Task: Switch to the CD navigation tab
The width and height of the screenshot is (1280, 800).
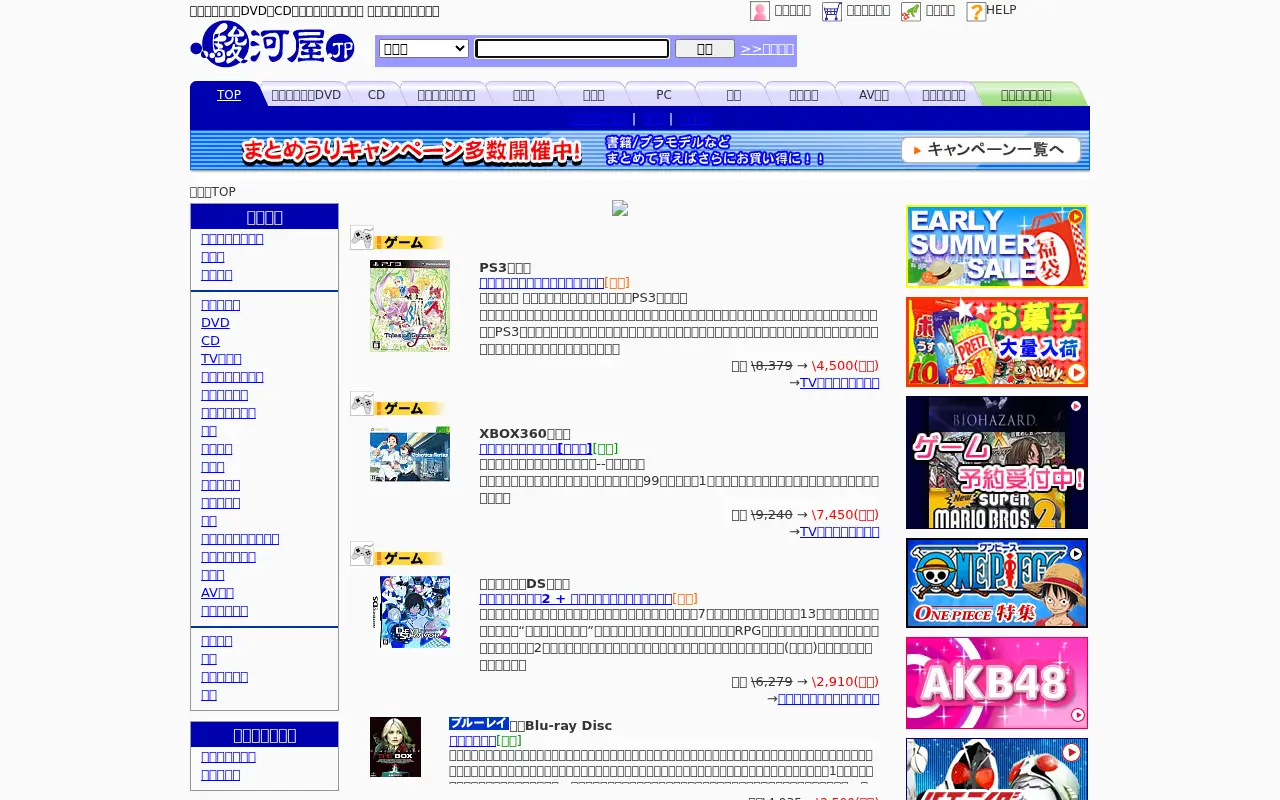Action: point(376,95)
